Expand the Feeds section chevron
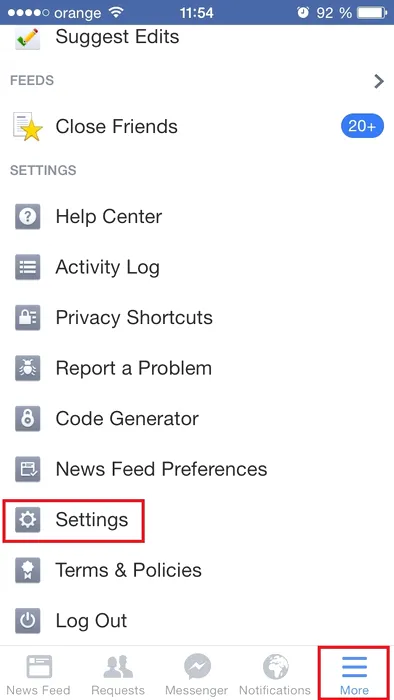 (379, 81)
